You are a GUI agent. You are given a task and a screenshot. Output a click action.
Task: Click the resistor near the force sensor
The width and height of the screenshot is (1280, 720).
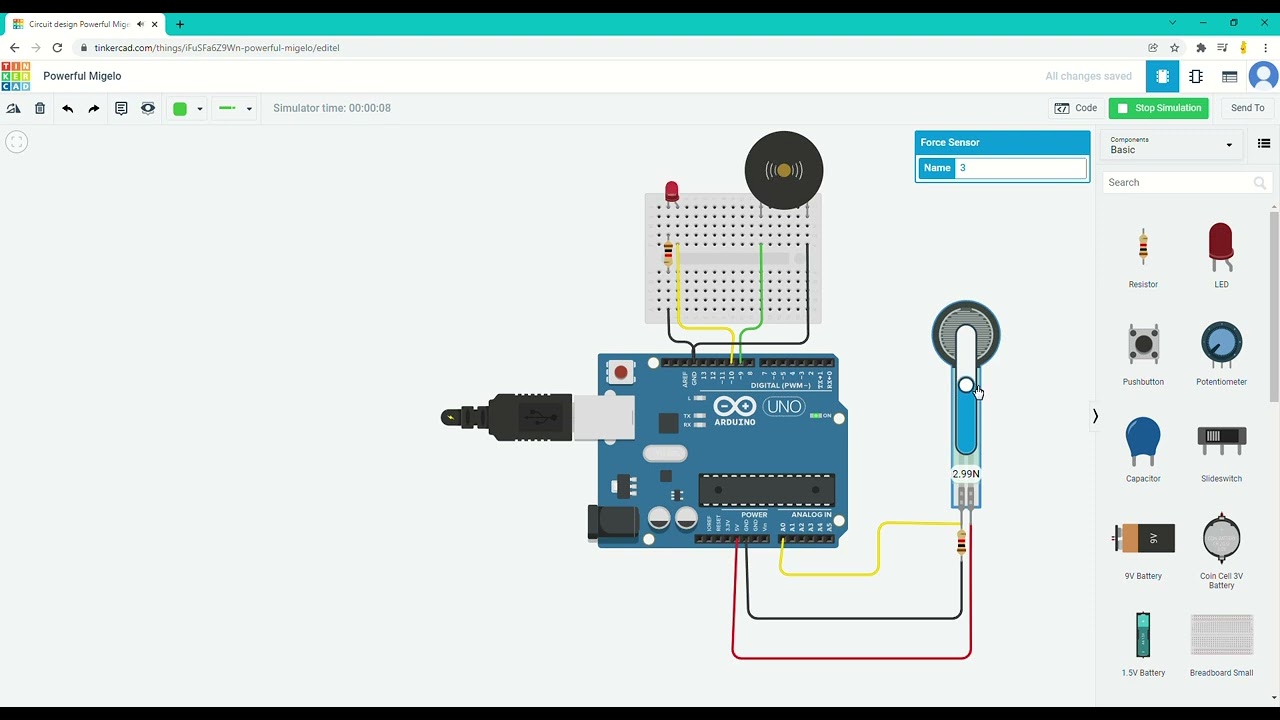click(962, 543)
